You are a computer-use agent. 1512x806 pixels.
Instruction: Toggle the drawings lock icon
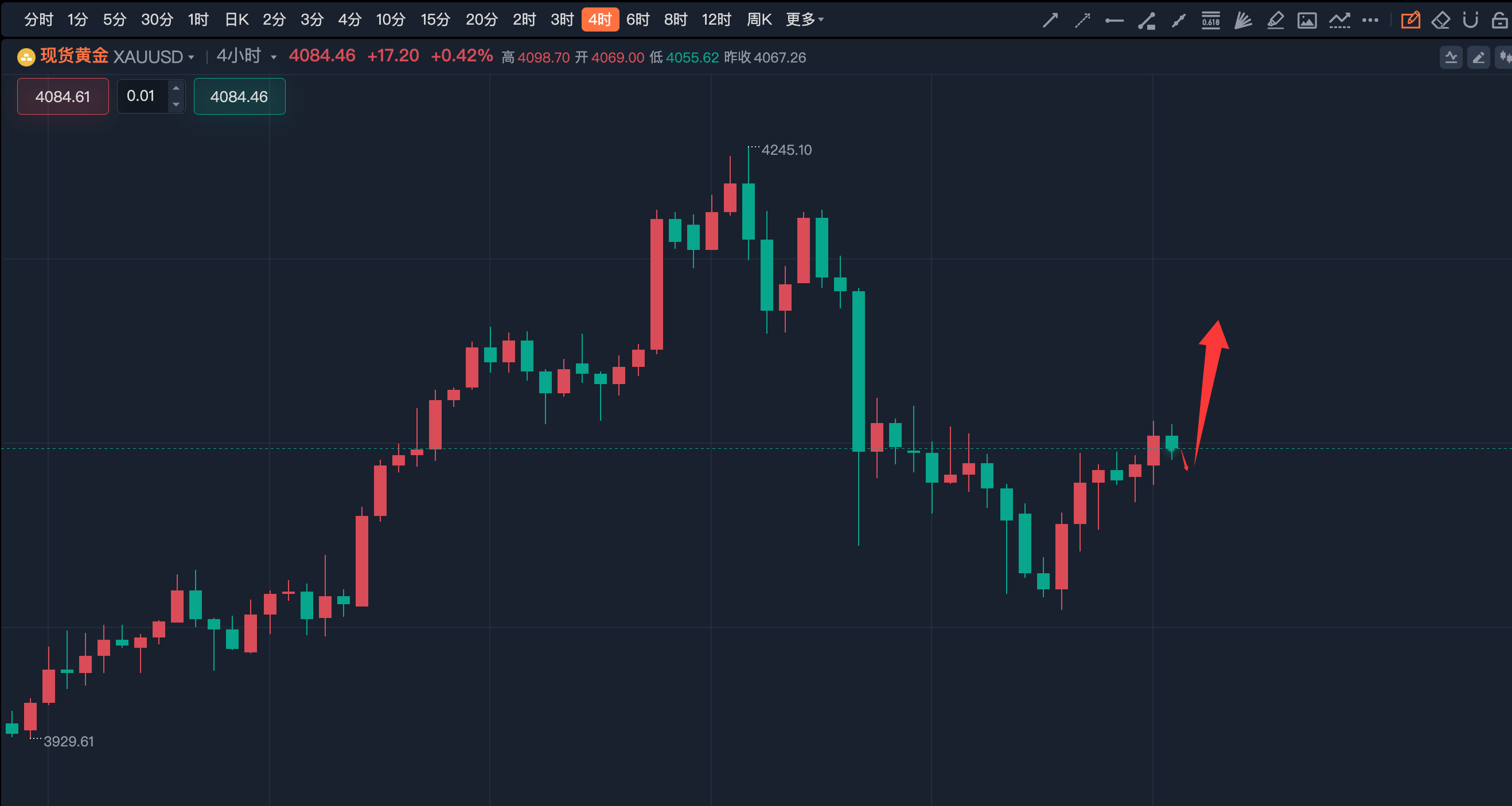click(x=1500, y=20)
